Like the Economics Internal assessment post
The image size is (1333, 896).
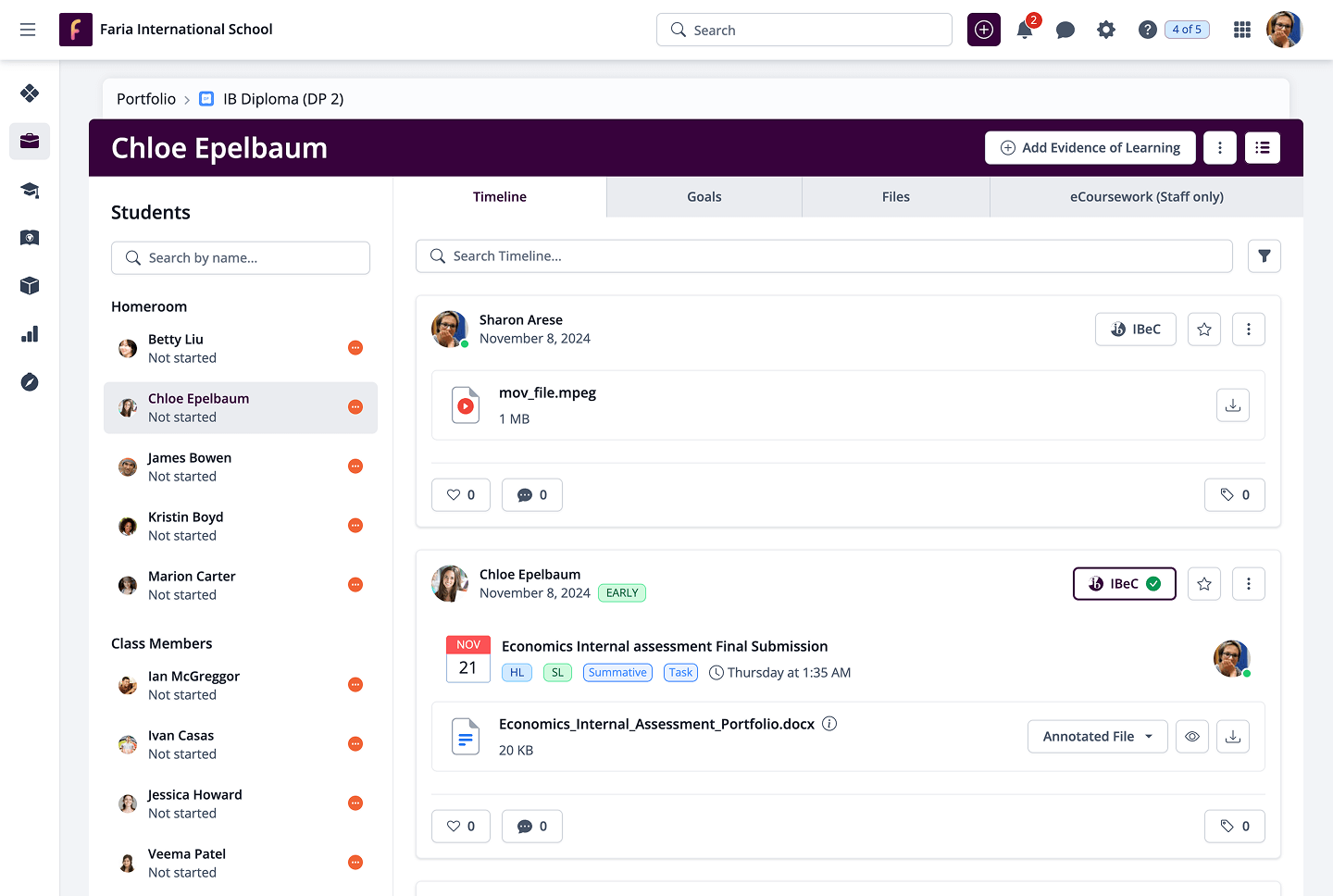tap(461, 826)
